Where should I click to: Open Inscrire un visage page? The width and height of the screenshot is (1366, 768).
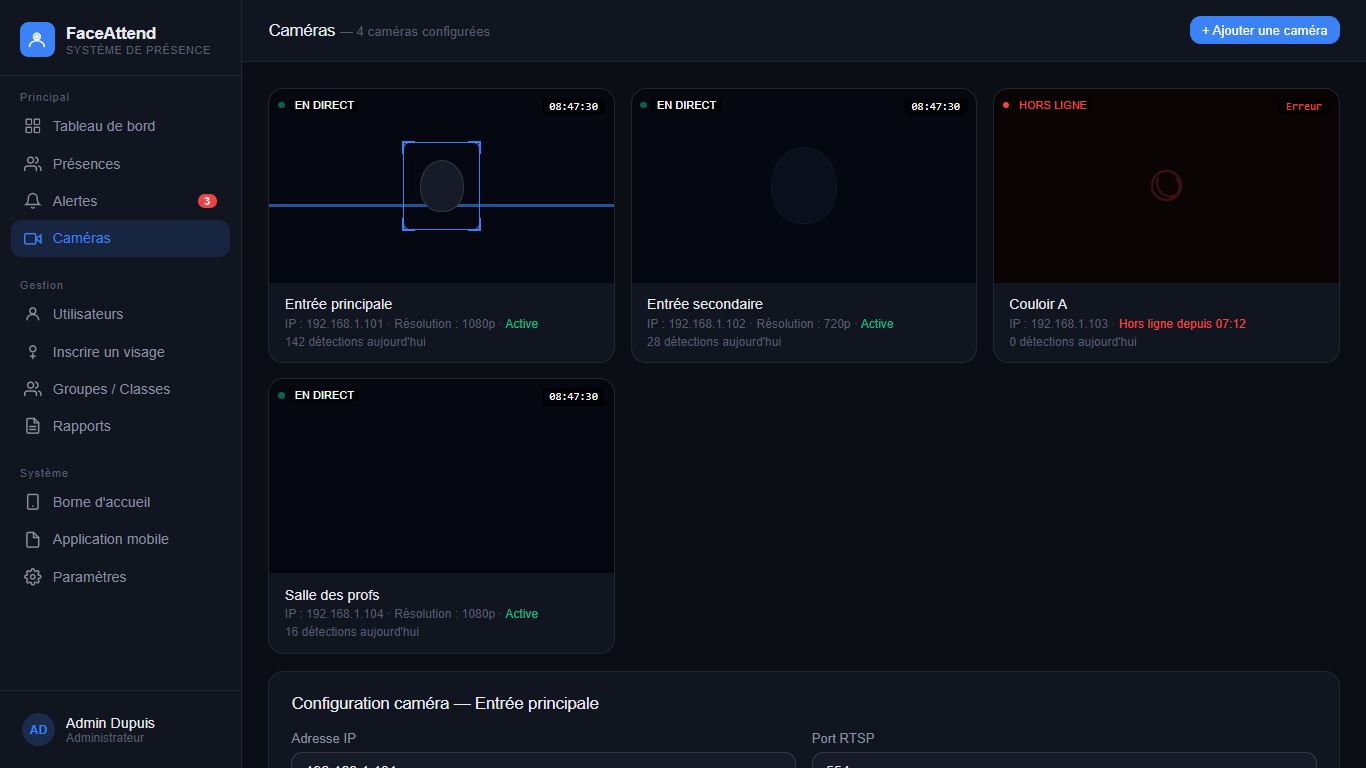pyautogui.click(x=120, y=352)
